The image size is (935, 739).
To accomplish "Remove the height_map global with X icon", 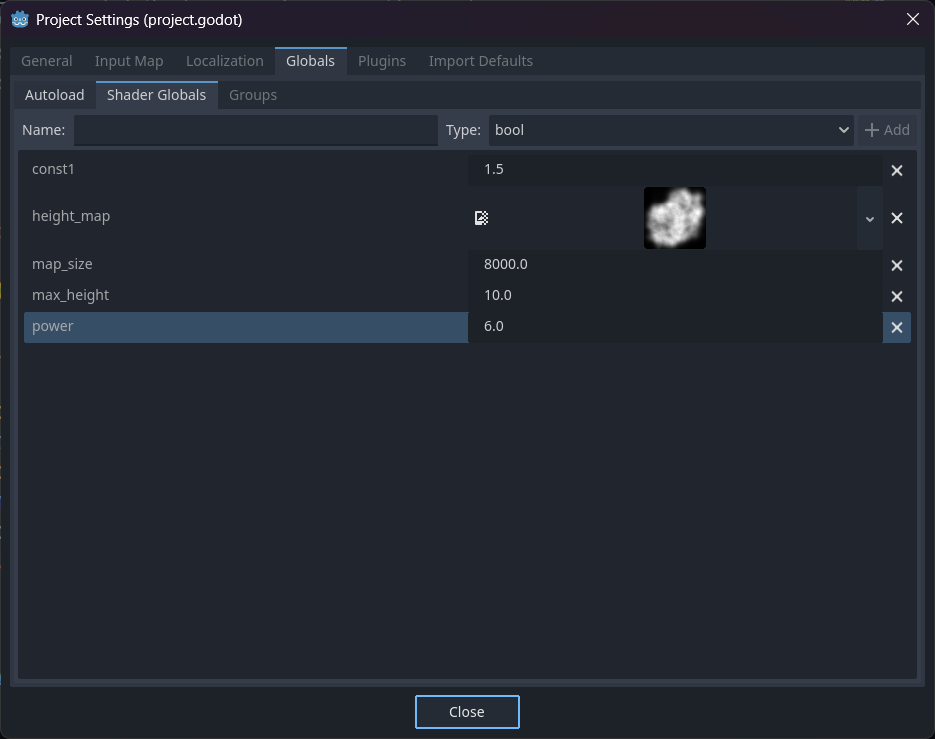I will pyautogui.click(x=896, y=218).
